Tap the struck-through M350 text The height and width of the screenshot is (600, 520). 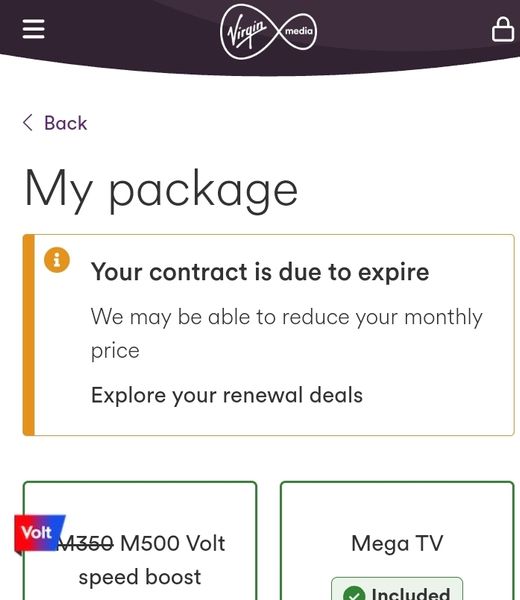(x=85, y=543)
